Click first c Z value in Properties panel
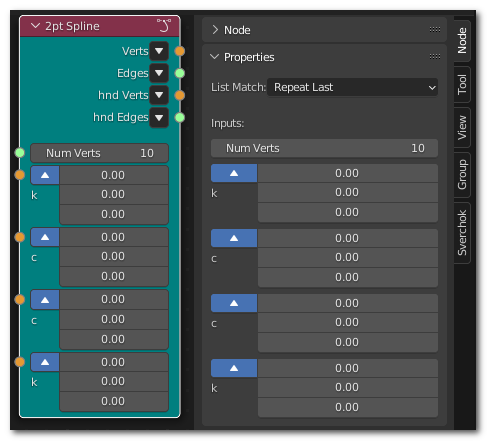 tap(348, 277)
